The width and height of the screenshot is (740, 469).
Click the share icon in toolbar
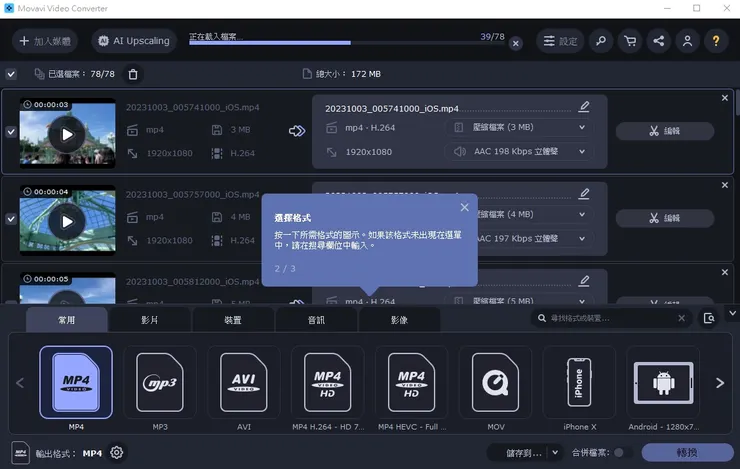coord(658,41)
